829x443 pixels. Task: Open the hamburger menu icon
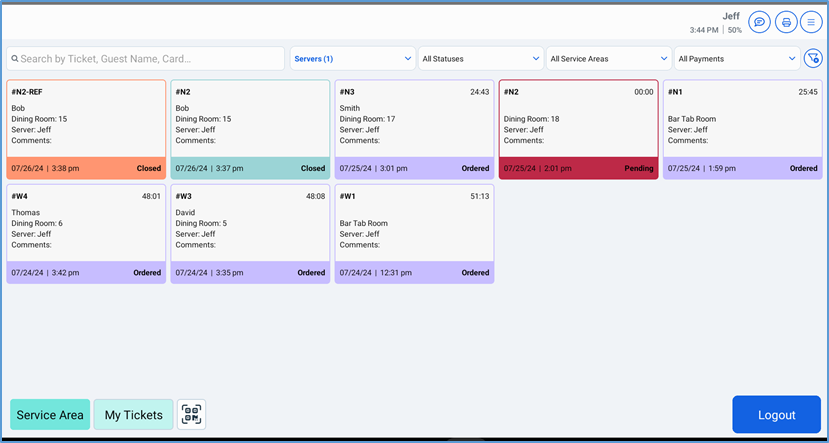tap(811, 22)
